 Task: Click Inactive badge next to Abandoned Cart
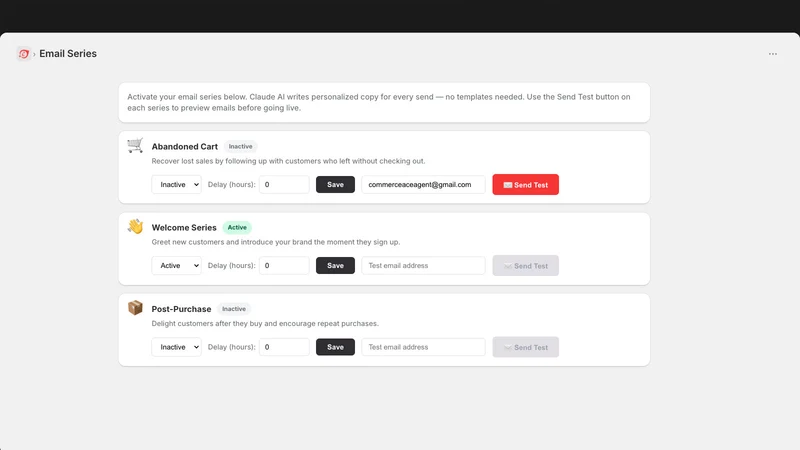tap(240, 146)
